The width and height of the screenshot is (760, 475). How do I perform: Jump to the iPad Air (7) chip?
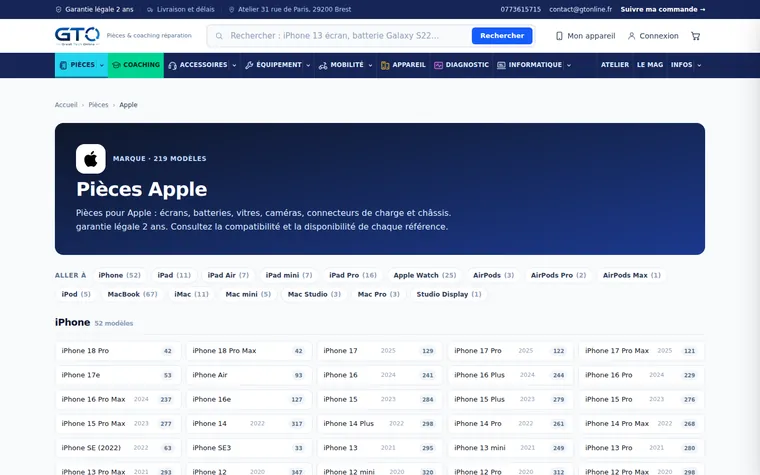click(x=228, y=275)
